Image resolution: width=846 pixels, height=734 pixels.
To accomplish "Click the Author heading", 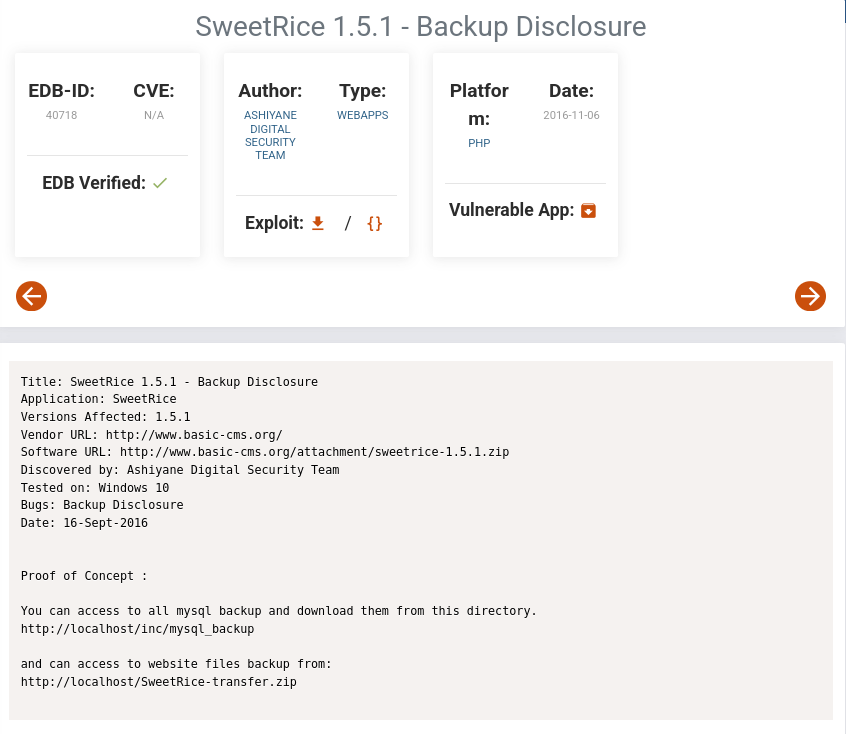I will pos(270,91).
